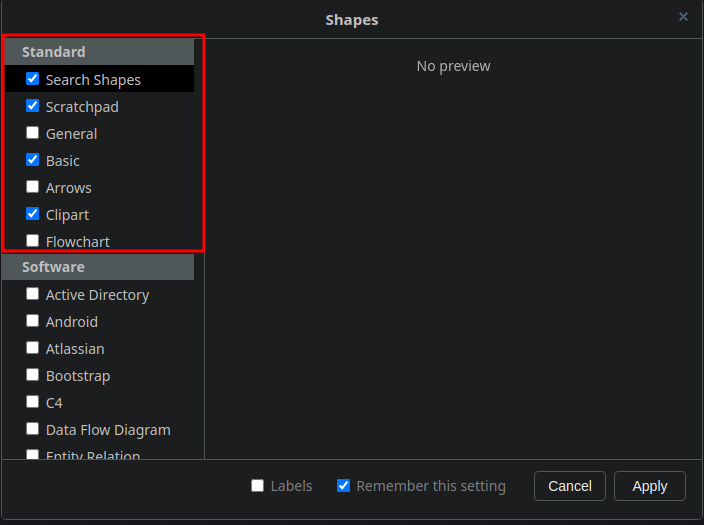The image size is (704, 525).
Task: Close the Shapes dialog with X
Action: (x=683, y=17)
